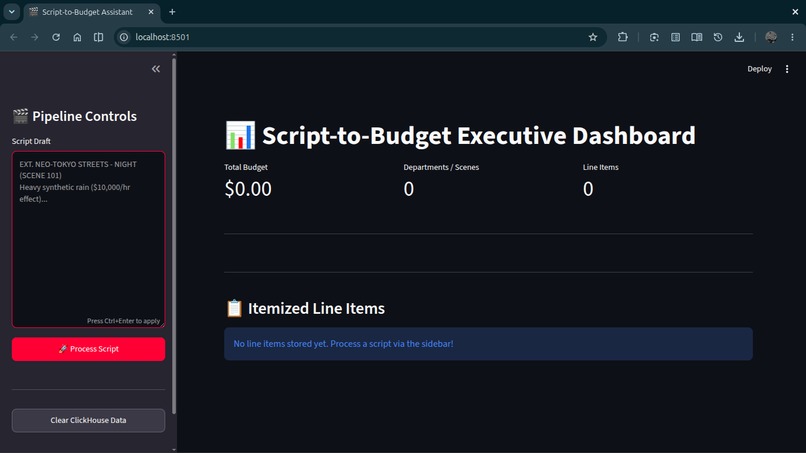Screen dimensions: 806x453
Task: Click the 'No line items stored yet' notice
Action: pyautogui.click(x=488, y=344)
